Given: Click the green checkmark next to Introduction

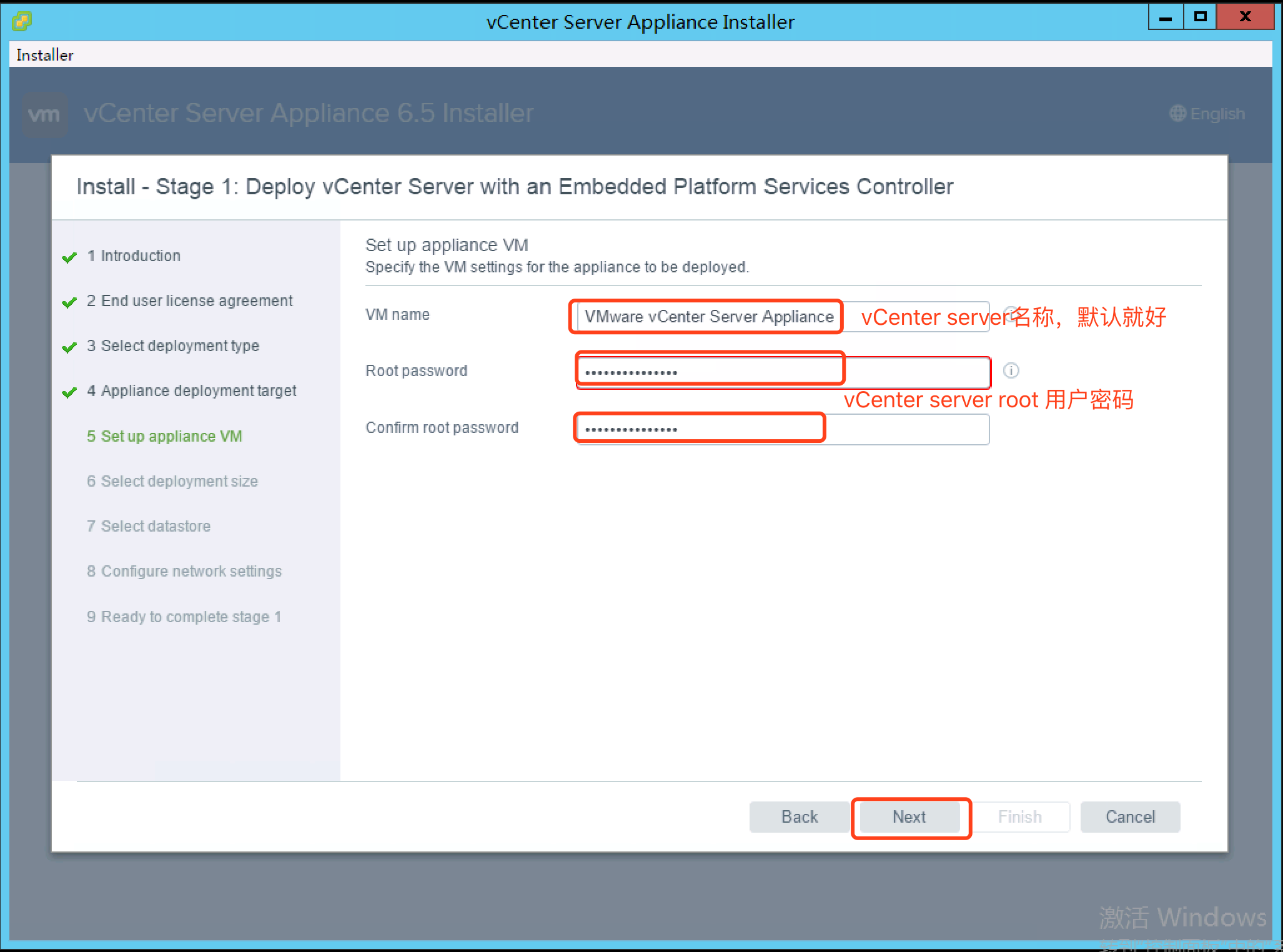Looking at the screenshot, I should [69, 257].
